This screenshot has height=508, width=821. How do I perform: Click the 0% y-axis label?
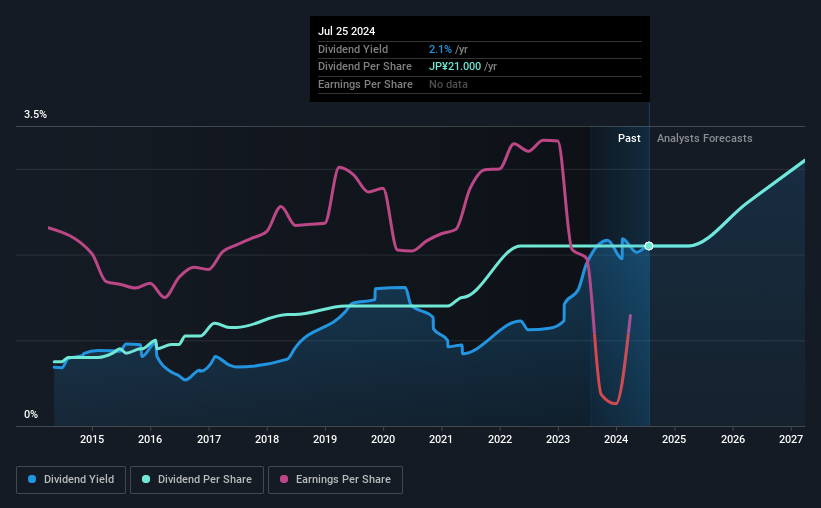coord(31,414)
